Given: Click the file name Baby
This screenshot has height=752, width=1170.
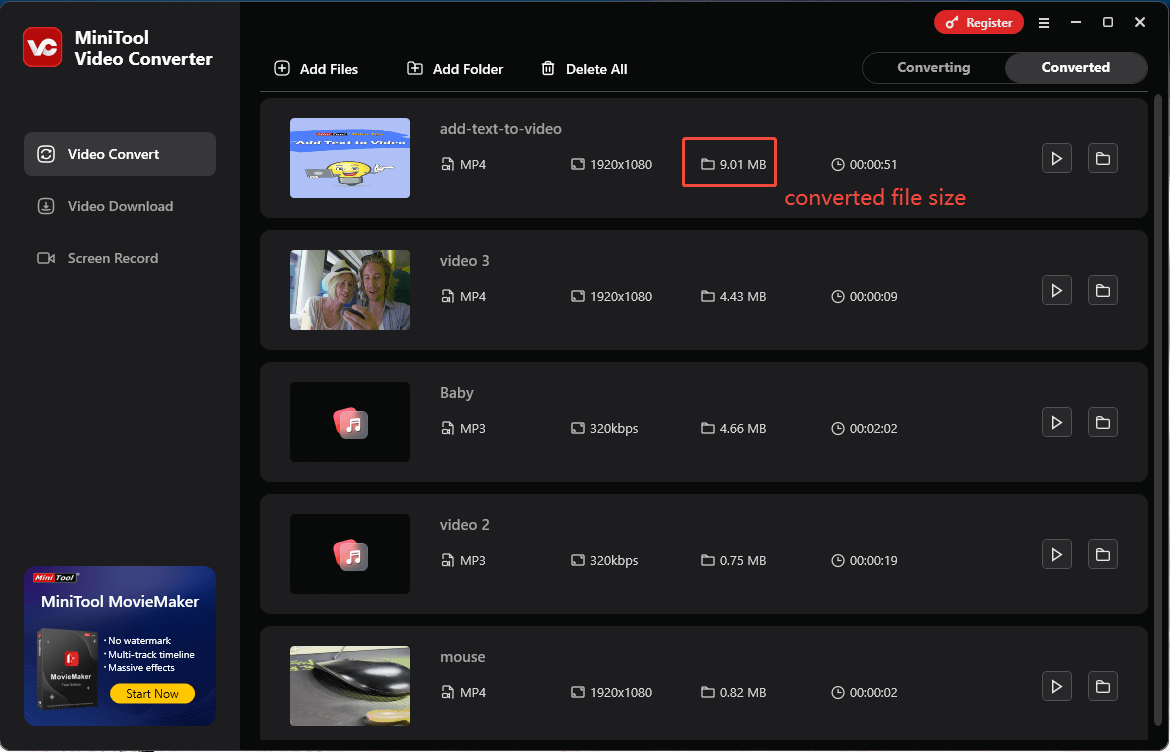Looking at the screenshot, I should 457,393.
